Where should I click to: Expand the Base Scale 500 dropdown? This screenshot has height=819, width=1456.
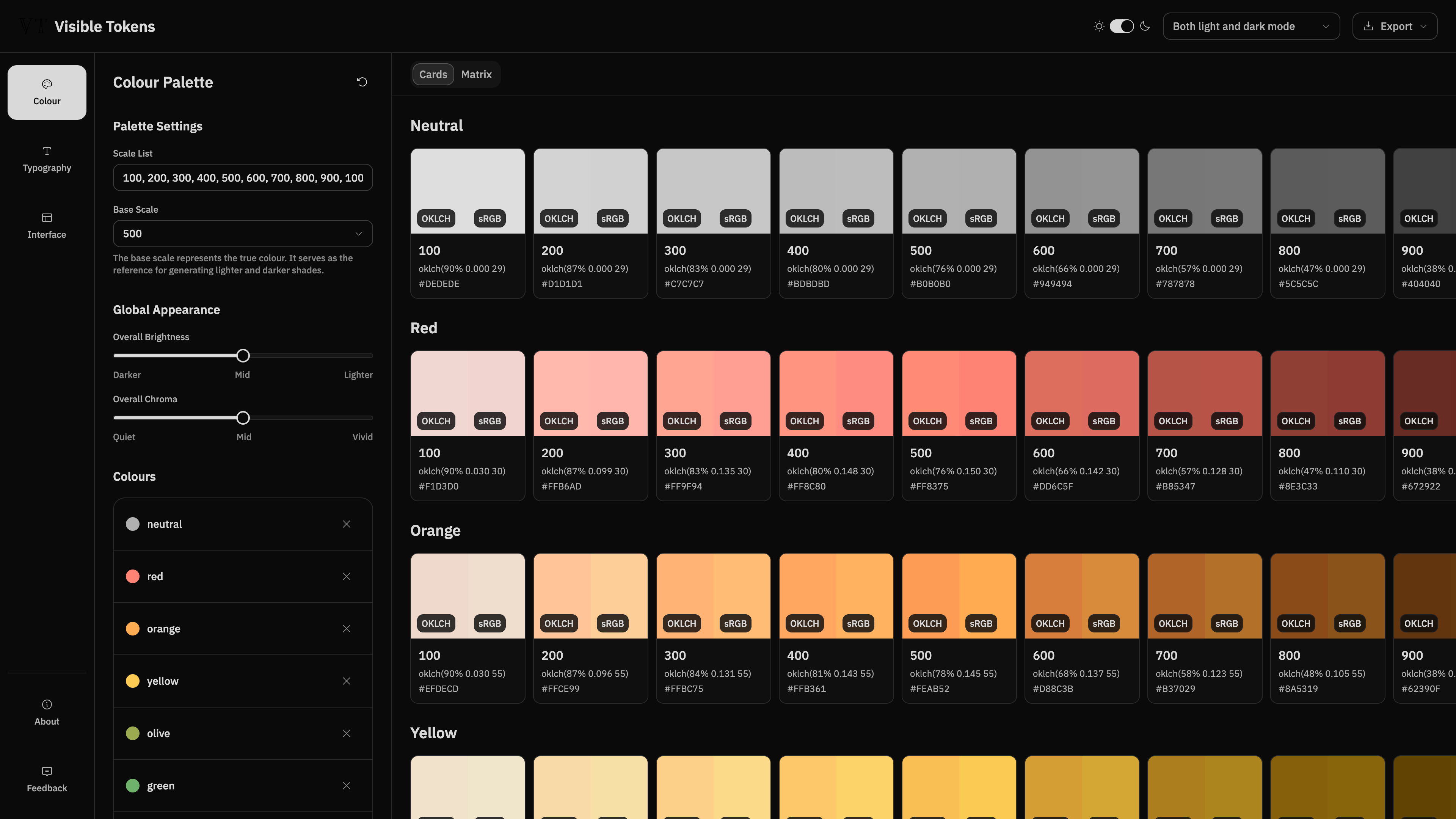coord(243,234)
